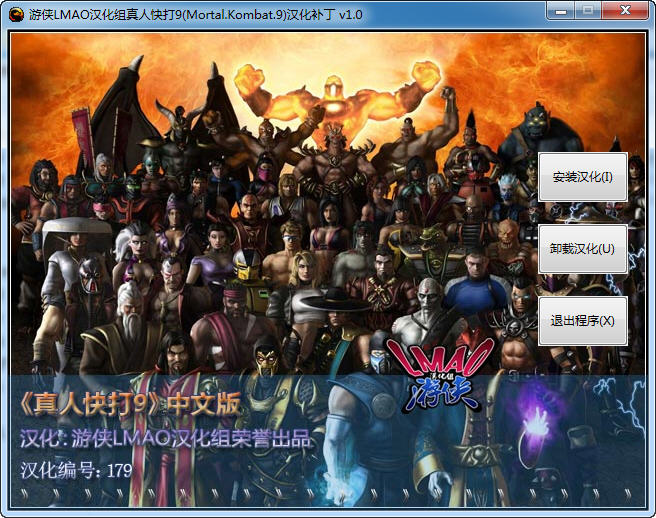This screenshot has width=656, height=518.
Task: Click the Mortal Kombat dragon icon in title bar
Action: (x=16, y=15)
